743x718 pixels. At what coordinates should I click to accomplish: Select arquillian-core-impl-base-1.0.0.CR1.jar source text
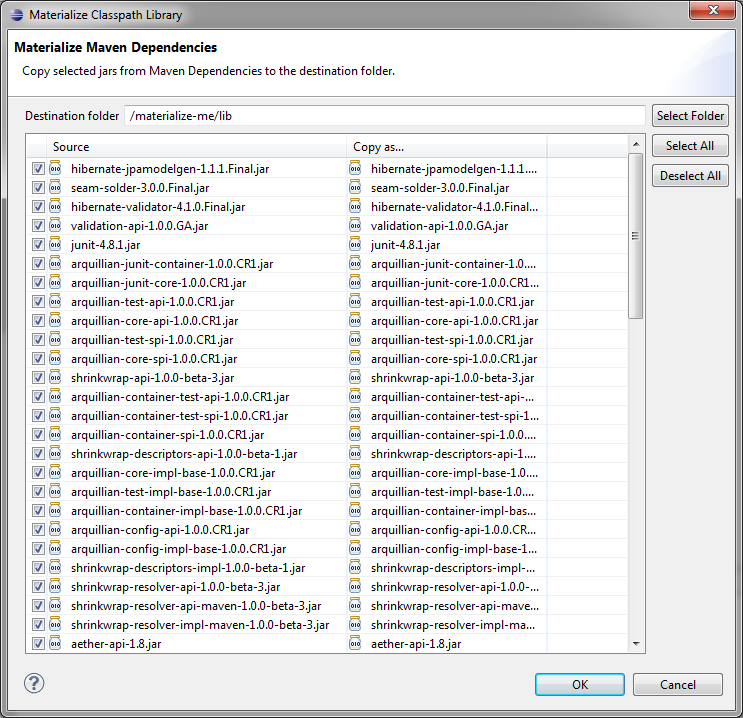(x=173, y=473)
